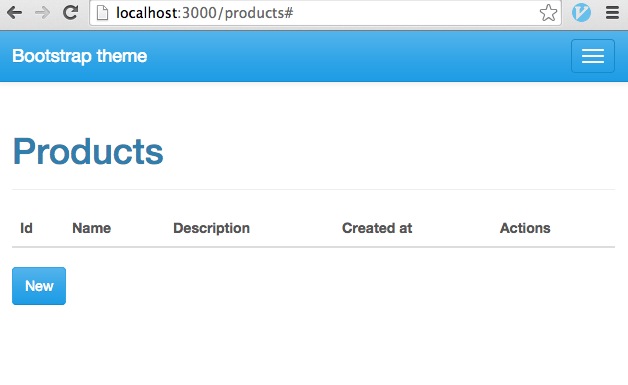Select the Id column header
This screenshot has width=628, height=385.
click(x=26, y=228)
